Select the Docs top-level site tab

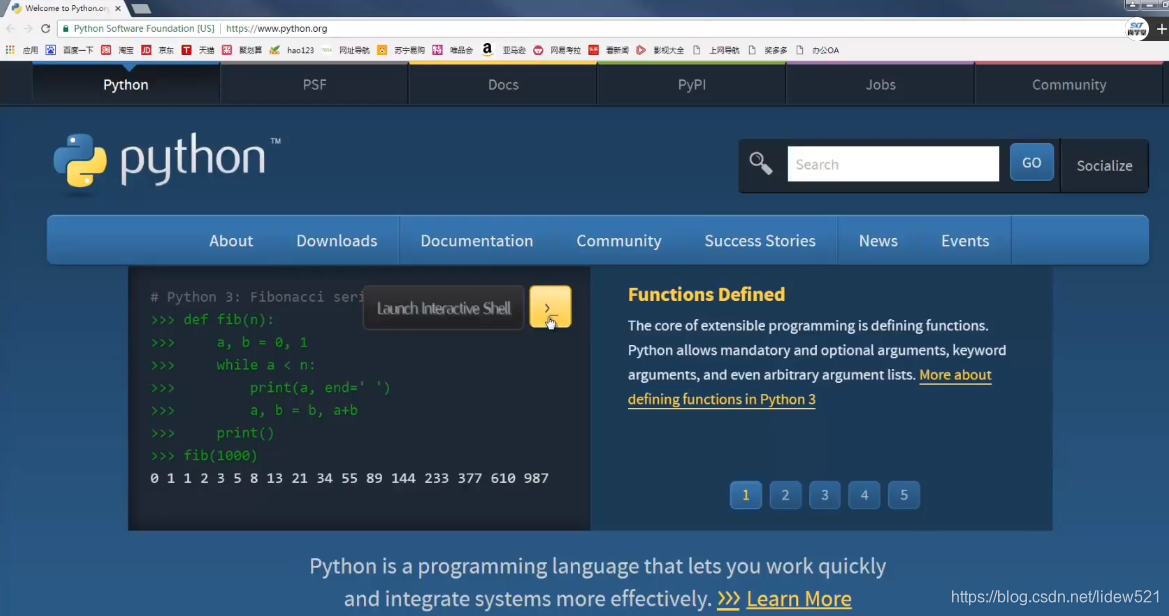[x=503, y=84]
